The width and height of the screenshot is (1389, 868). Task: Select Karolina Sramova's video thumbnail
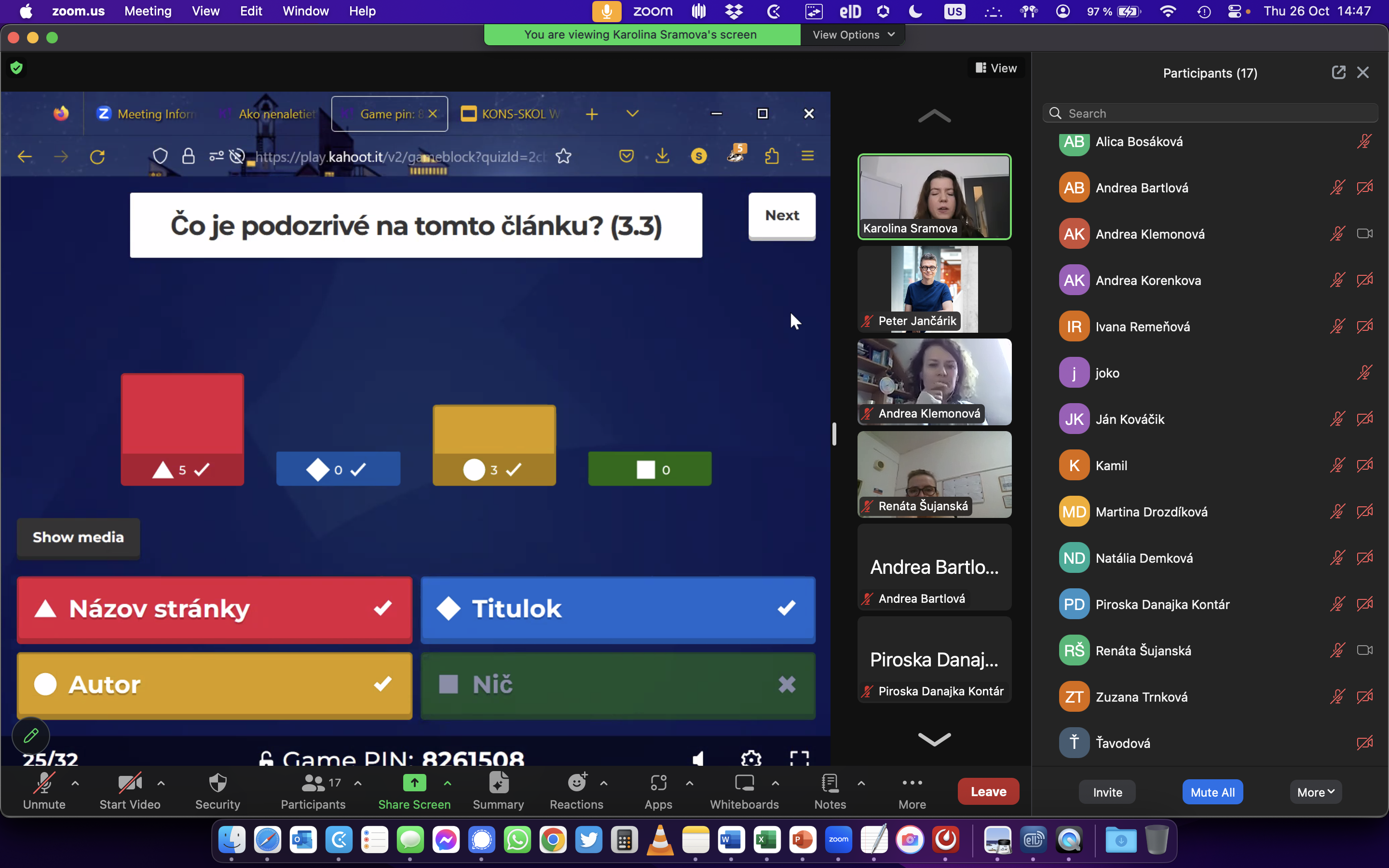pyautogui.click(x=934, y=196)
